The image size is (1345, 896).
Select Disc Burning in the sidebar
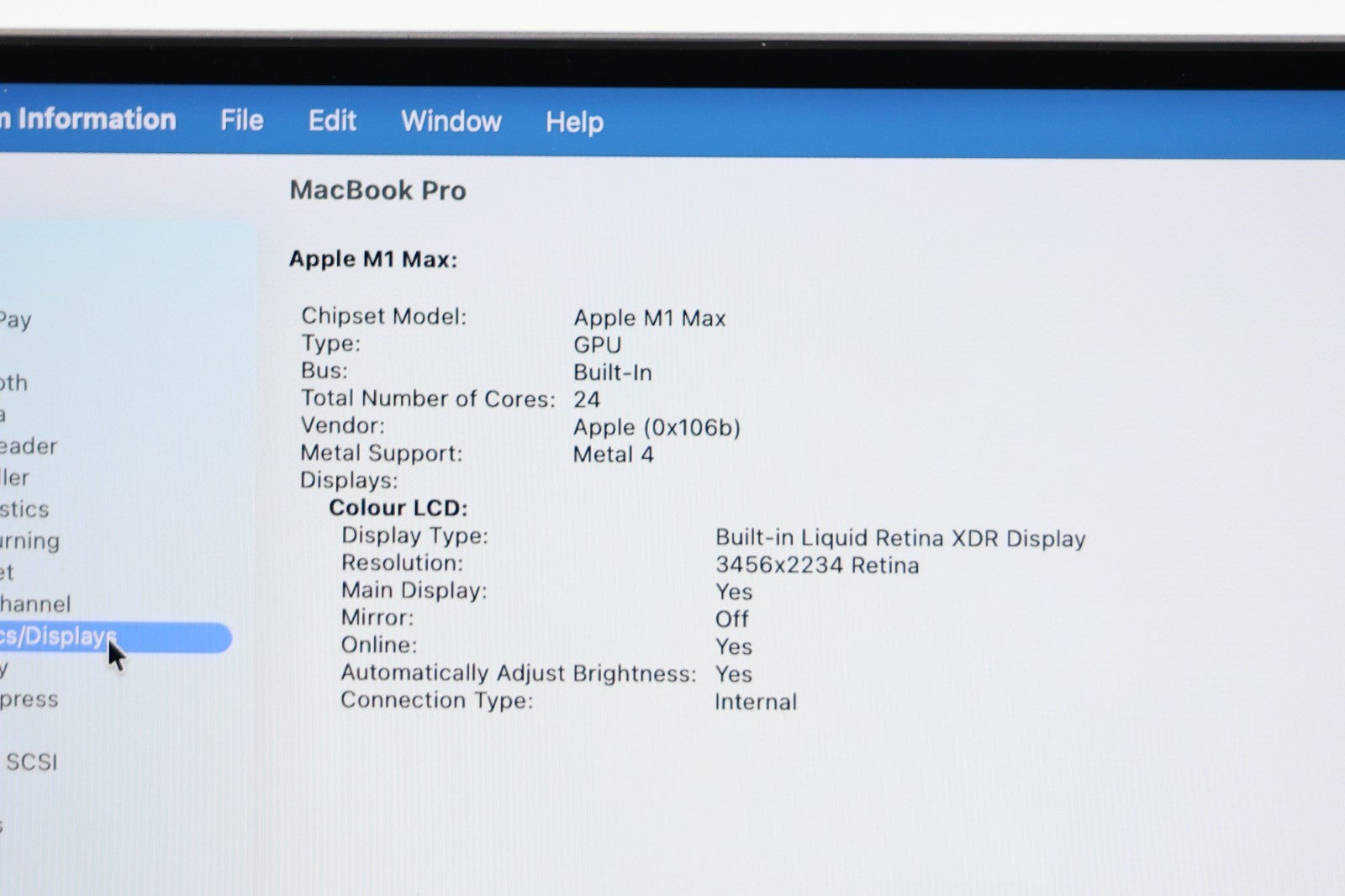(29, 540)
